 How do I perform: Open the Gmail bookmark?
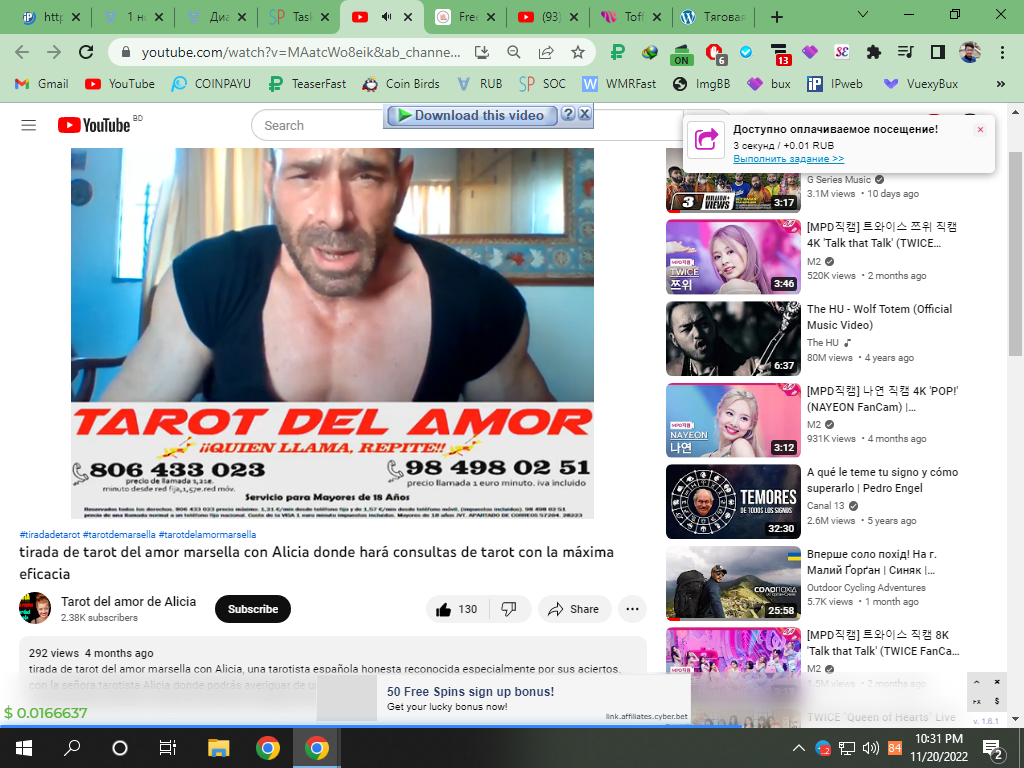point(42,84)
